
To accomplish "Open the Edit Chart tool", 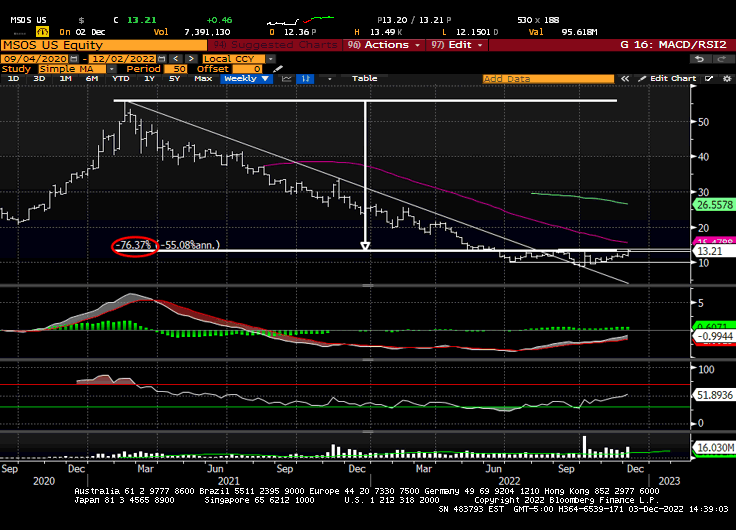I will click(x=667, y=78).
